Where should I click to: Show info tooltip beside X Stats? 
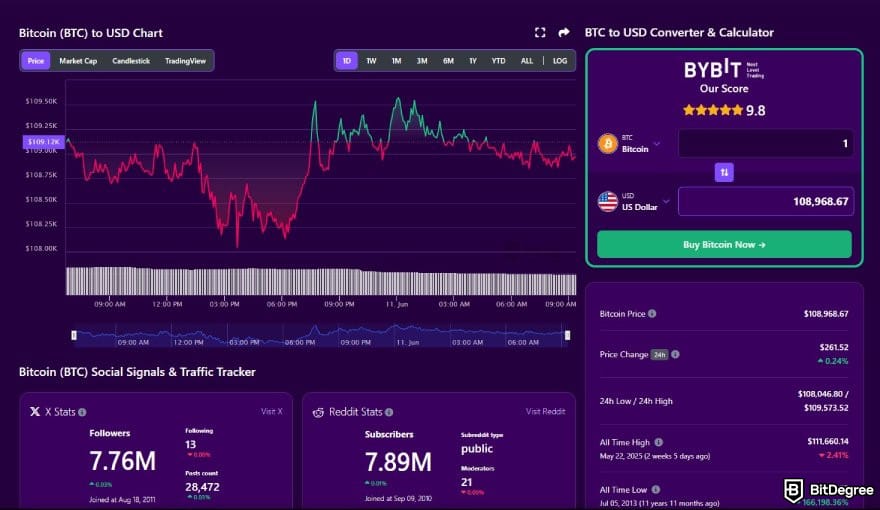tap(82, 412)
